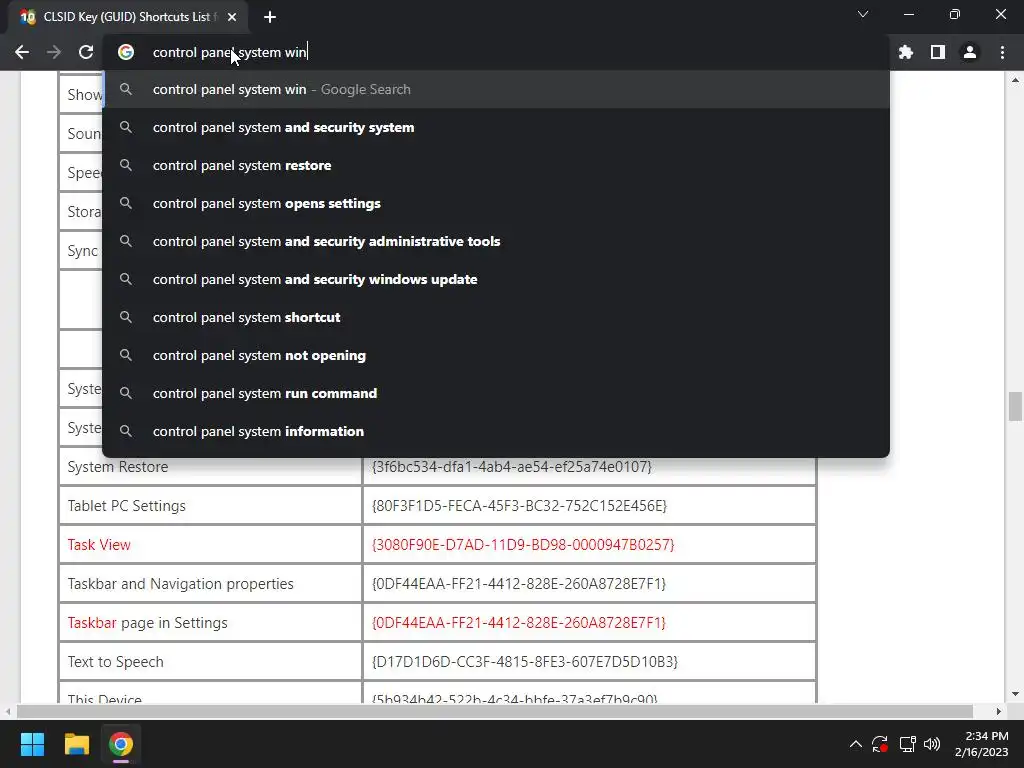Open the Windows Start menu
Image resolution: width=1024 pixels, height=768 pixels.
click(32, 744)
